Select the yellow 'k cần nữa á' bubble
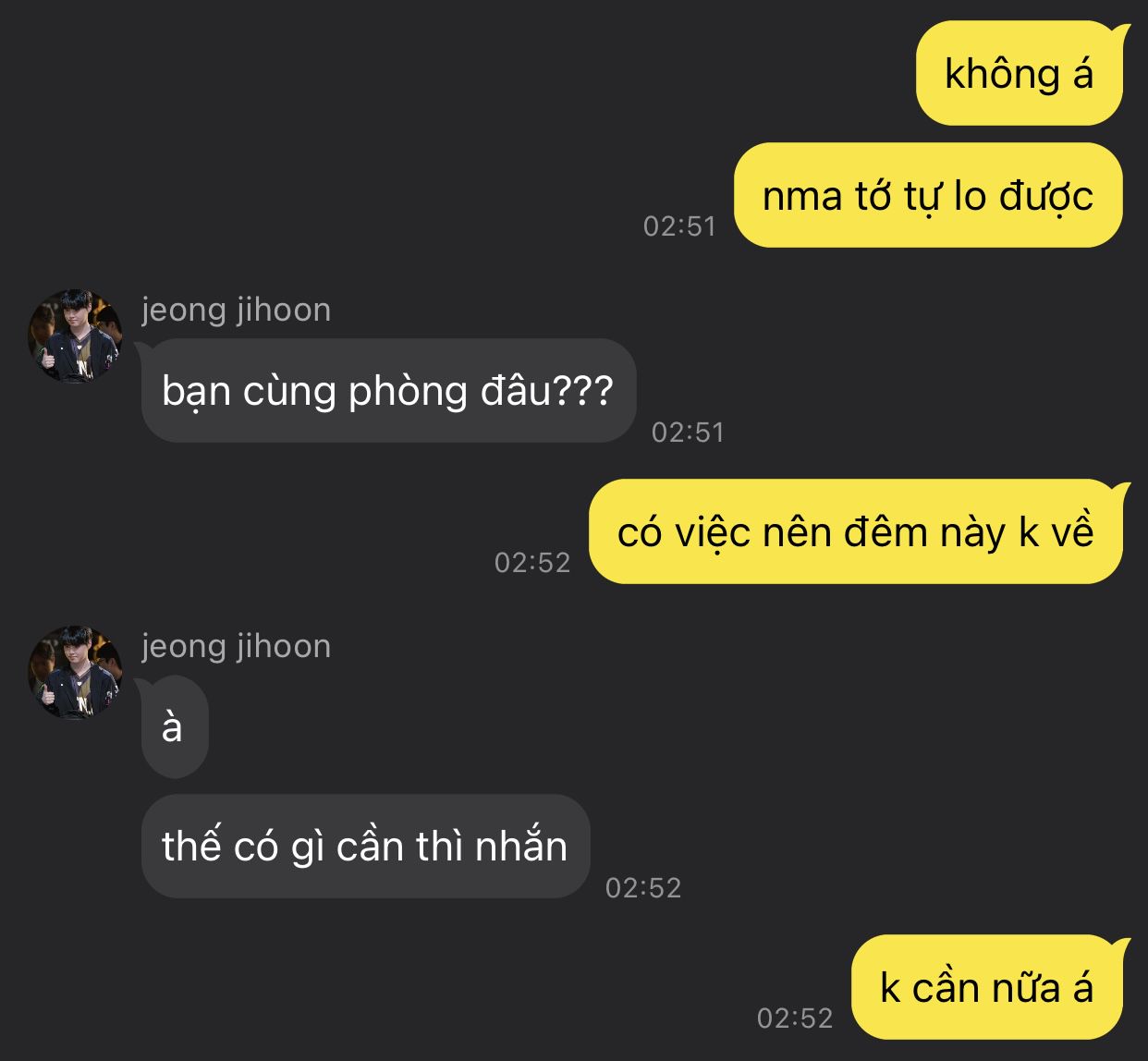1148x1061 pixels. point(987,987)
